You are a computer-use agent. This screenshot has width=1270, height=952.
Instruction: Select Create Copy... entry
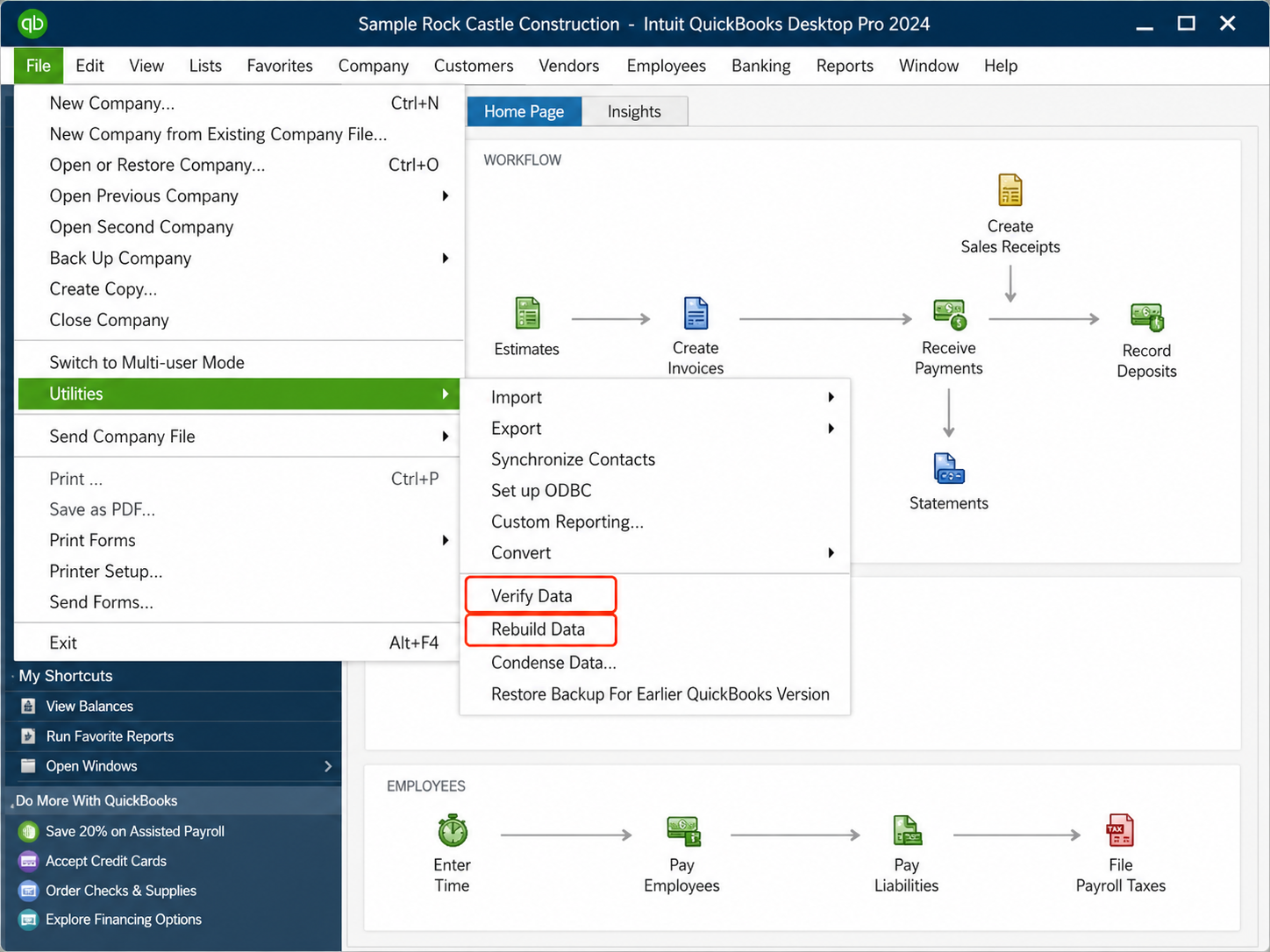(x=239, y=289)
